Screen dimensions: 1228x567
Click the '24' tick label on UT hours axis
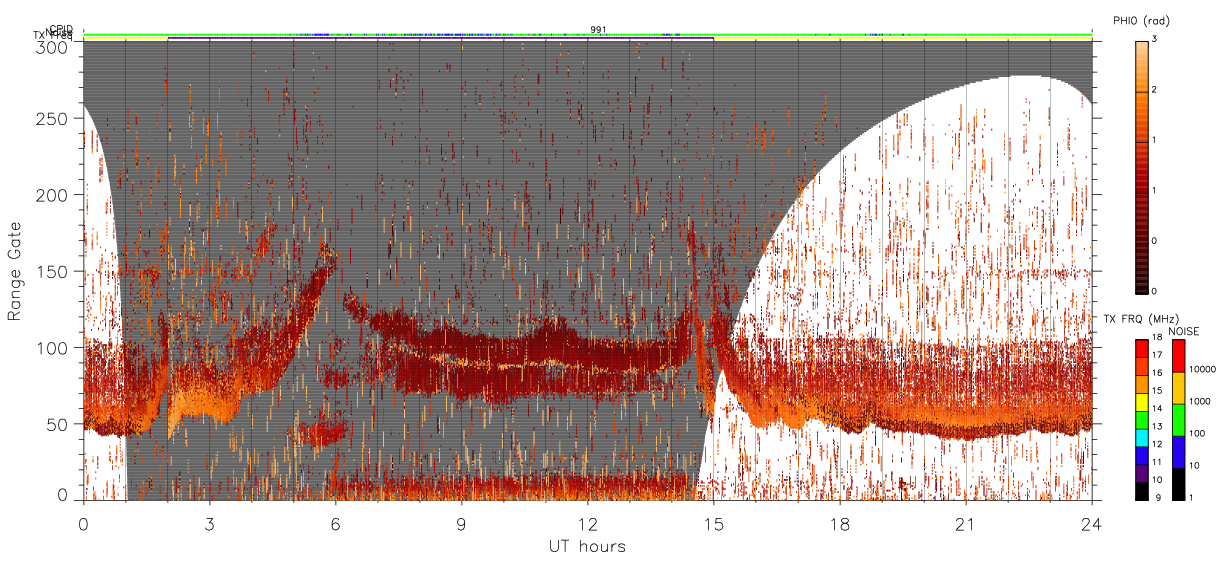pos(1091,524)
